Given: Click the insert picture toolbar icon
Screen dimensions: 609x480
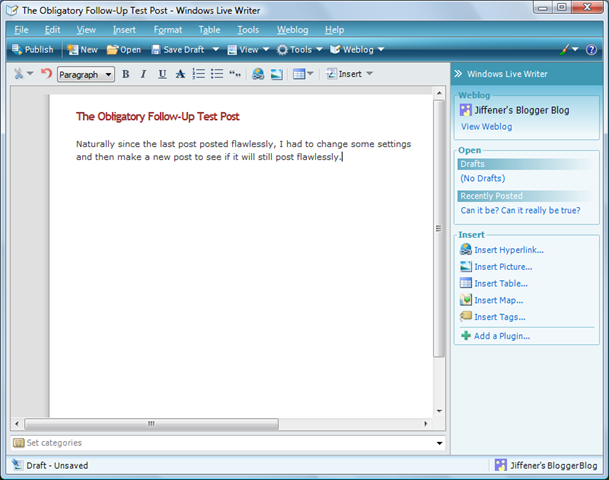Looking at the screenshot, I should (277, 74).
